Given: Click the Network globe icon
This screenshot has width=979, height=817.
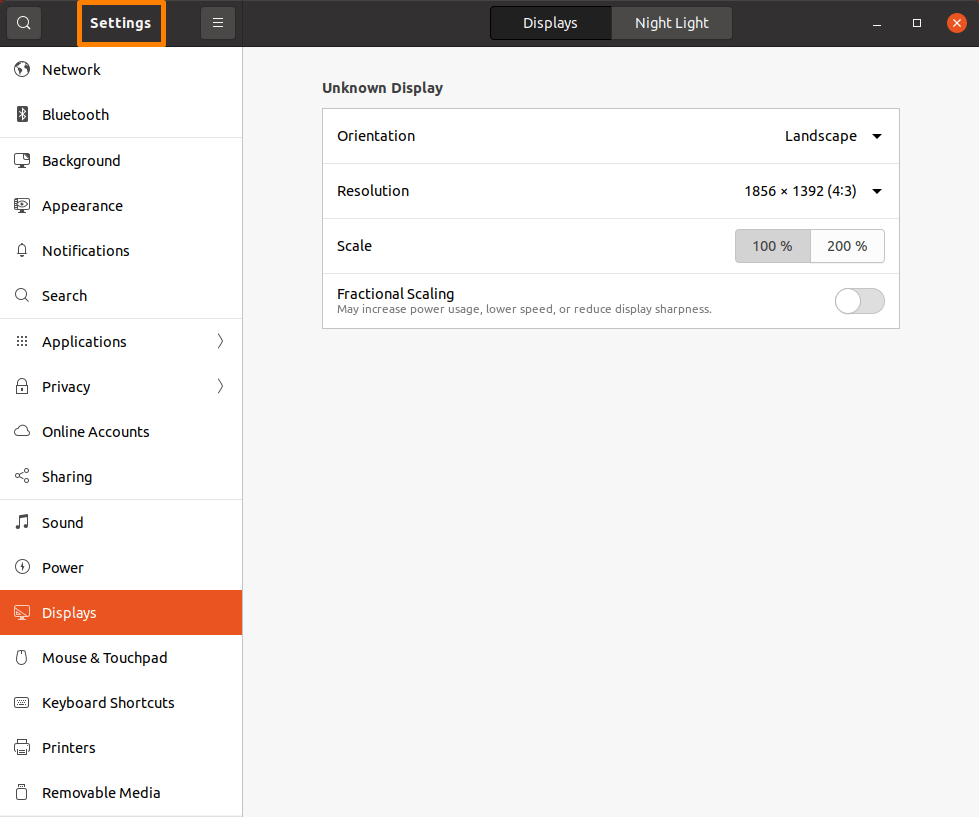Looking at the screenshot, I should pos(21,69).
